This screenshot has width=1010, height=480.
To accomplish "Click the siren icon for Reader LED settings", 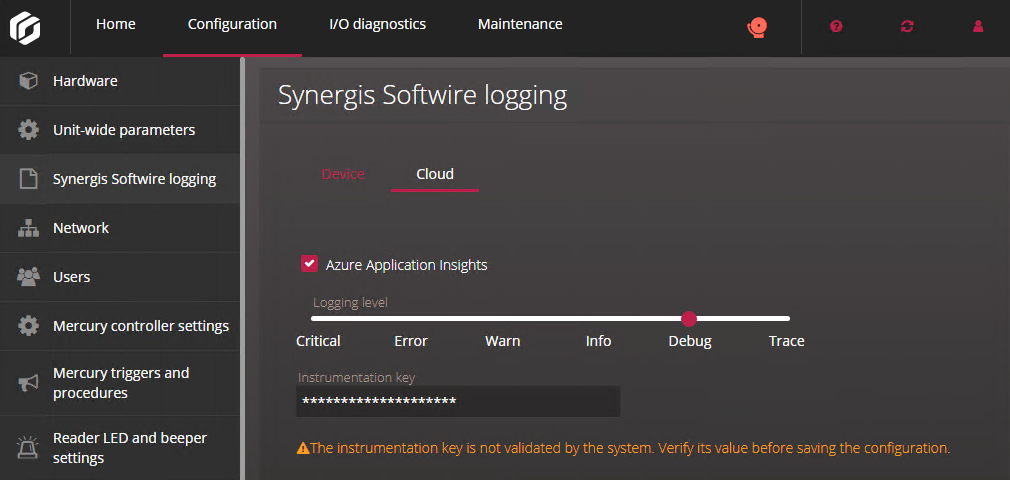I will click(x=27, y=448).
